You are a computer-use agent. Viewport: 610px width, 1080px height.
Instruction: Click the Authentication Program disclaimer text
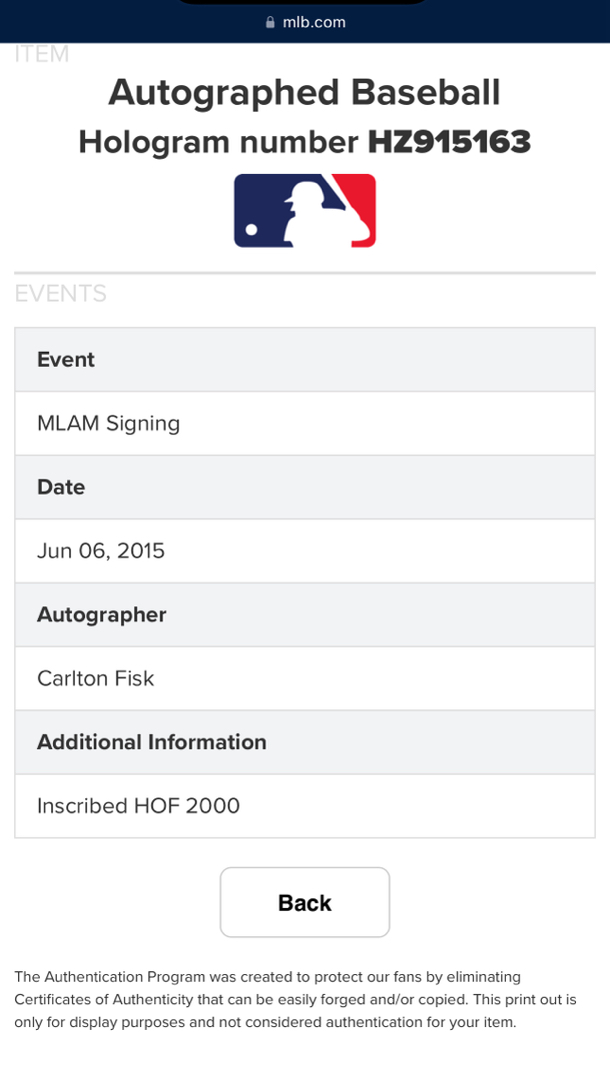(295, 999)
